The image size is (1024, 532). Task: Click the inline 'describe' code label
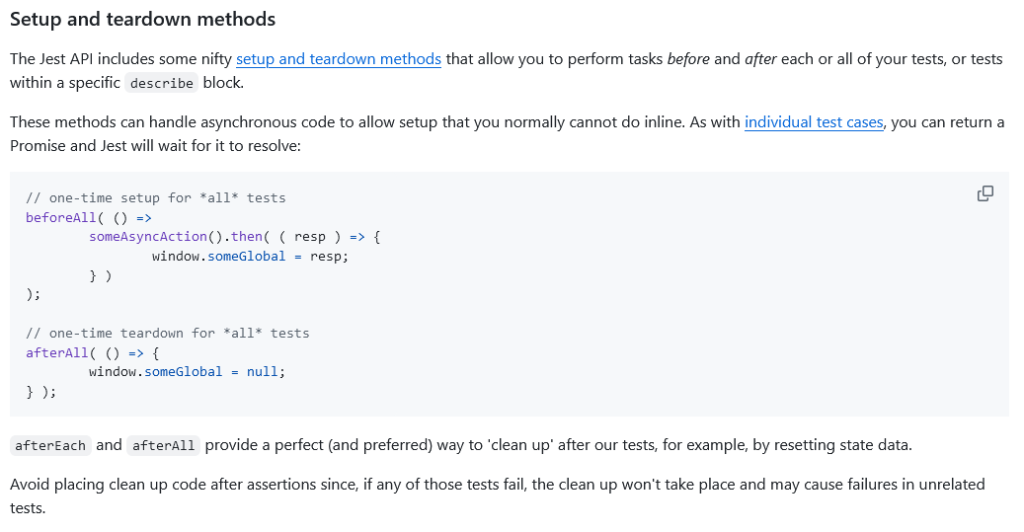[x=161, y=83]
